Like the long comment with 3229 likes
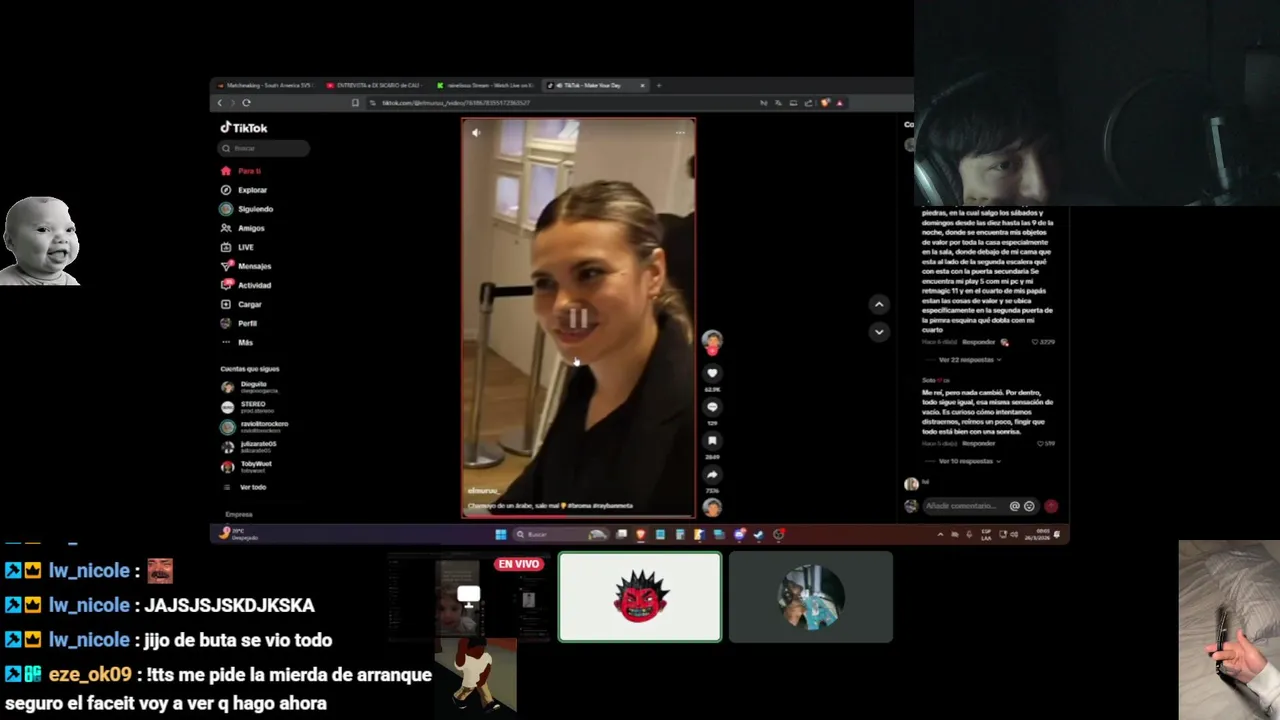This screenshot has width=1280, height=720. pyautogui.click(x=1037, y=342)
